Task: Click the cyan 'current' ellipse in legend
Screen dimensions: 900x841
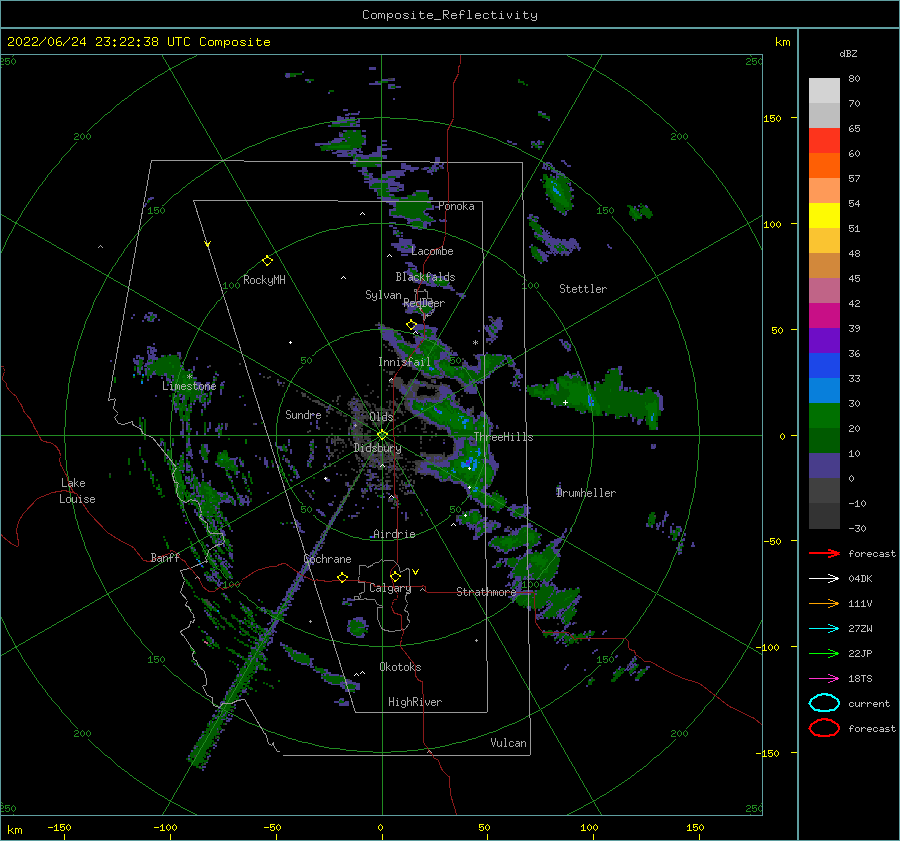Action: click(824, 703)
